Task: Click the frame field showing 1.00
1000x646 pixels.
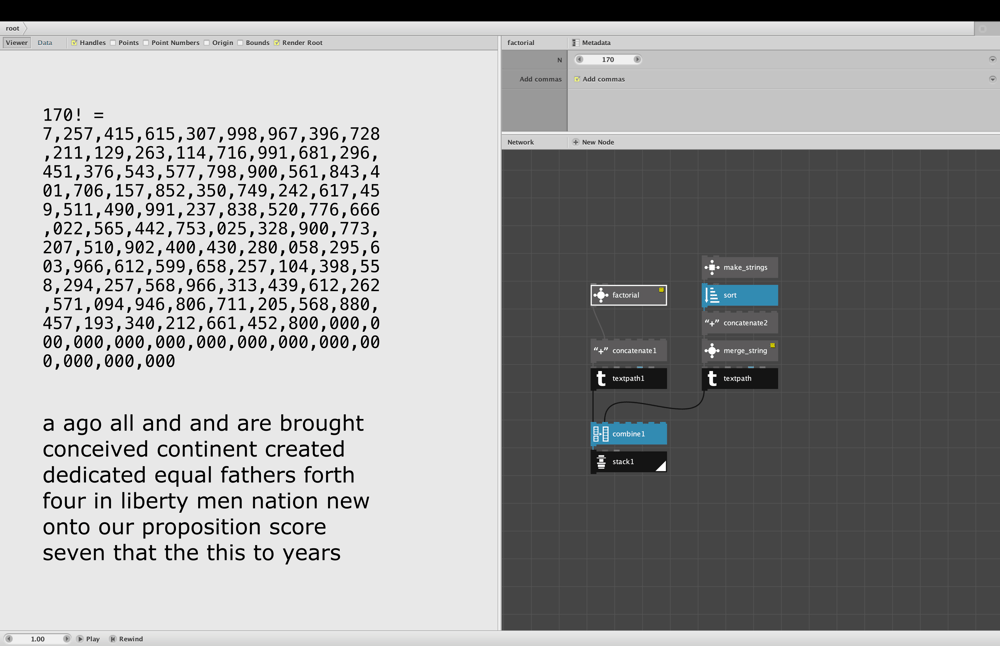Action: (38, 639)
